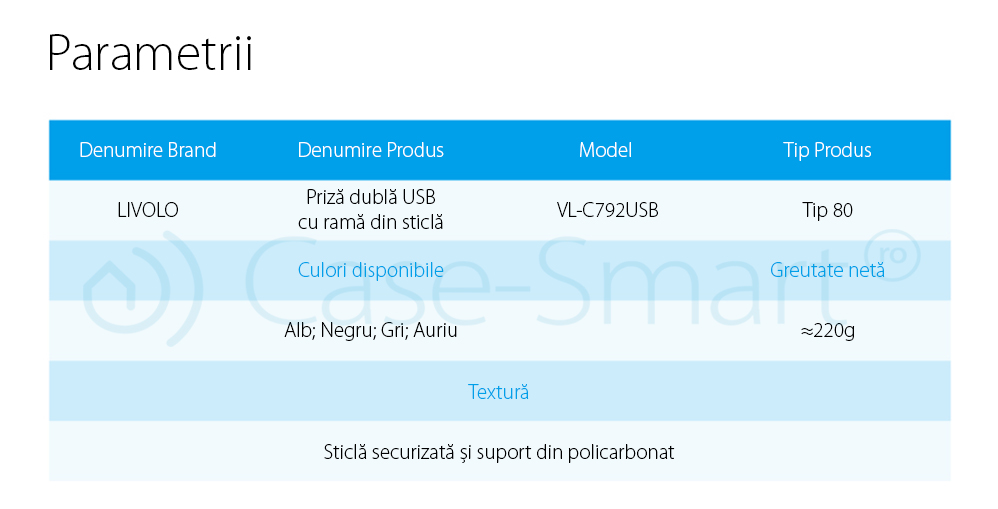Click the Textură section label

tap(498, 391)
